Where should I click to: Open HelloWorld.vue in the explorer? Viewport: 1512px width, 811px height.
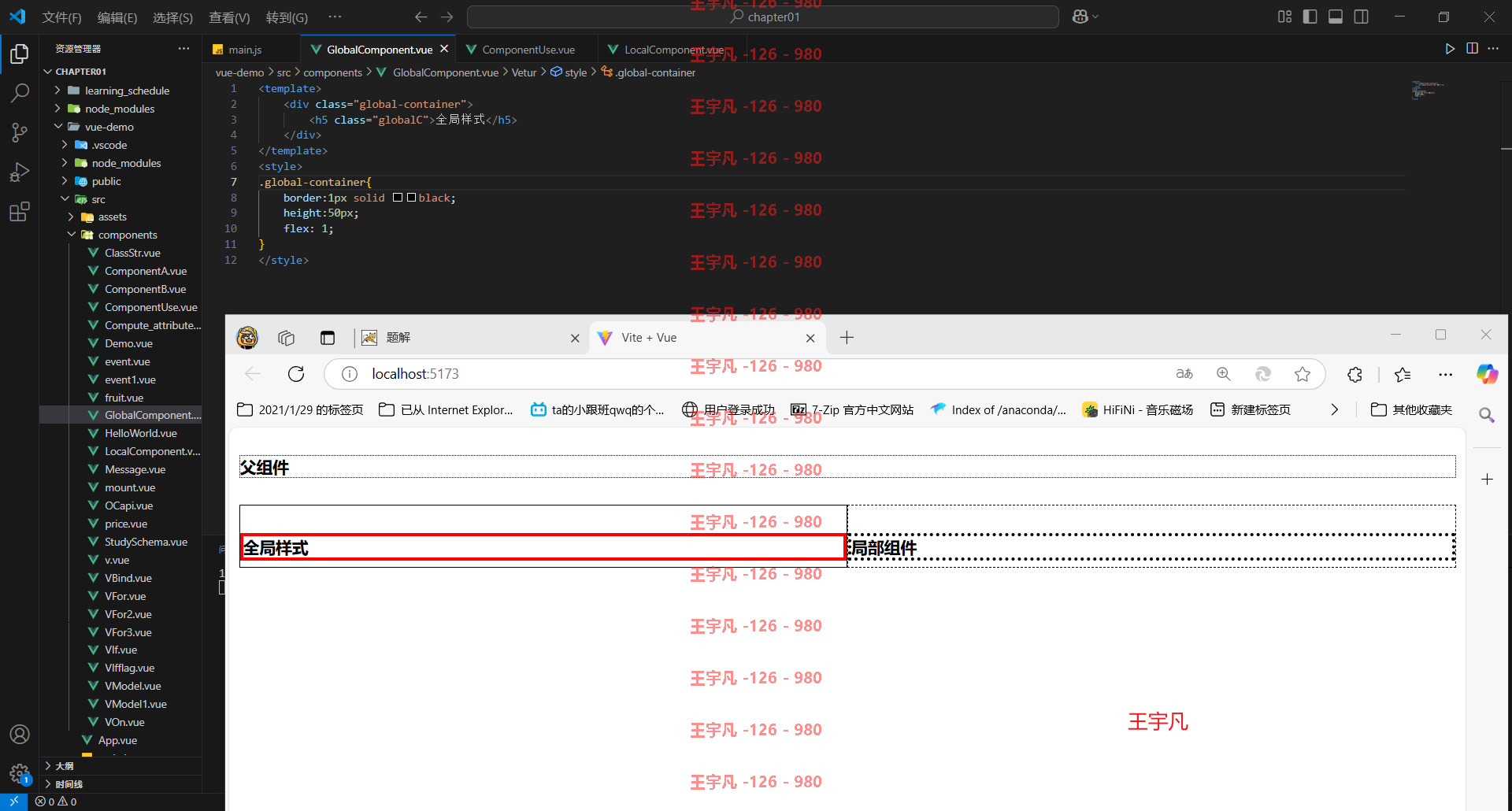tap(141, 433)
